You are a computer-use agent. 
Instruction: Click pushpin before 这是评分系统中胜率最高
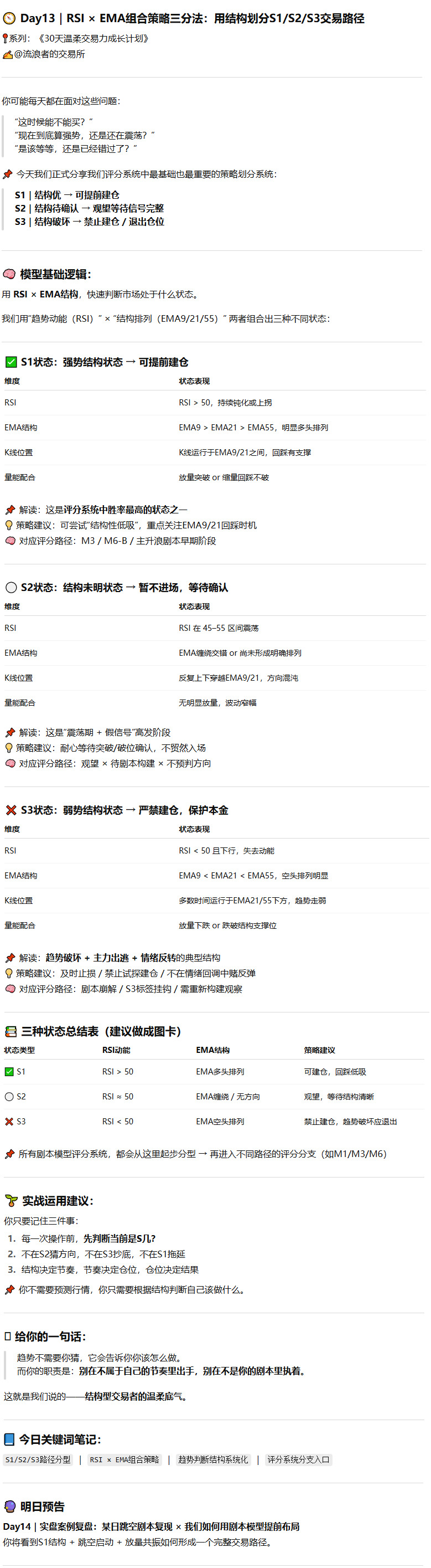(11, 510)
